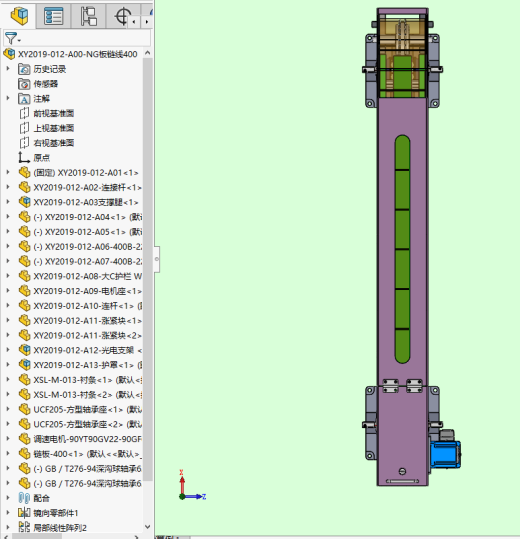The image size is (520, 539).
Task: Expand the 注解 tree node
Action: [x=8, y=98]
